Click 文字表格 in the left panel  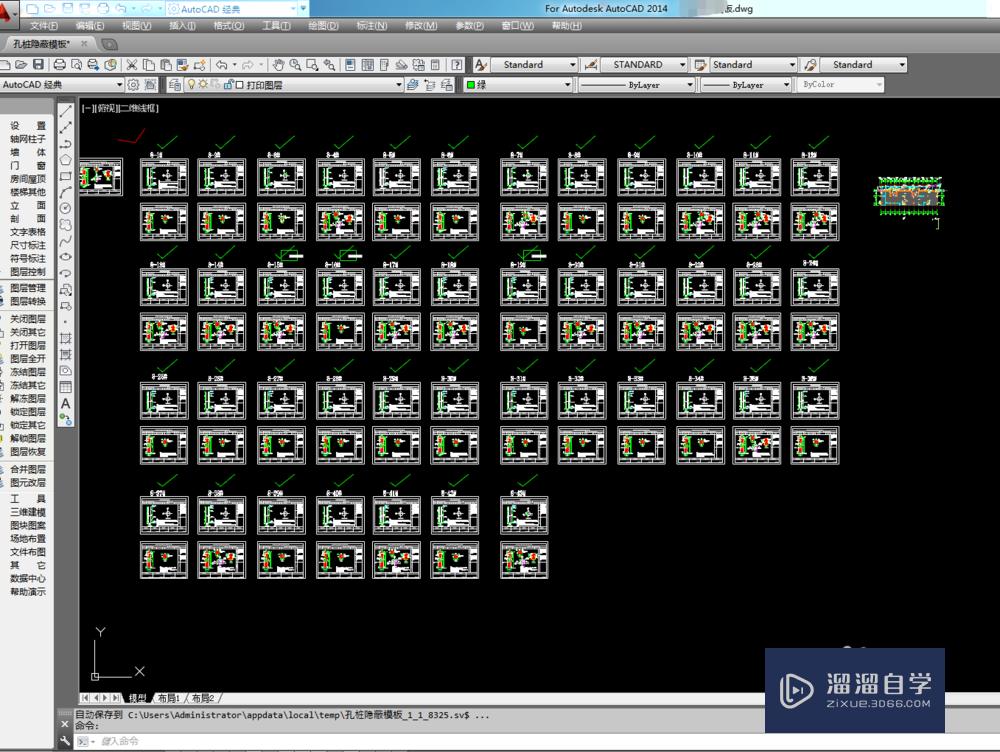27,232
